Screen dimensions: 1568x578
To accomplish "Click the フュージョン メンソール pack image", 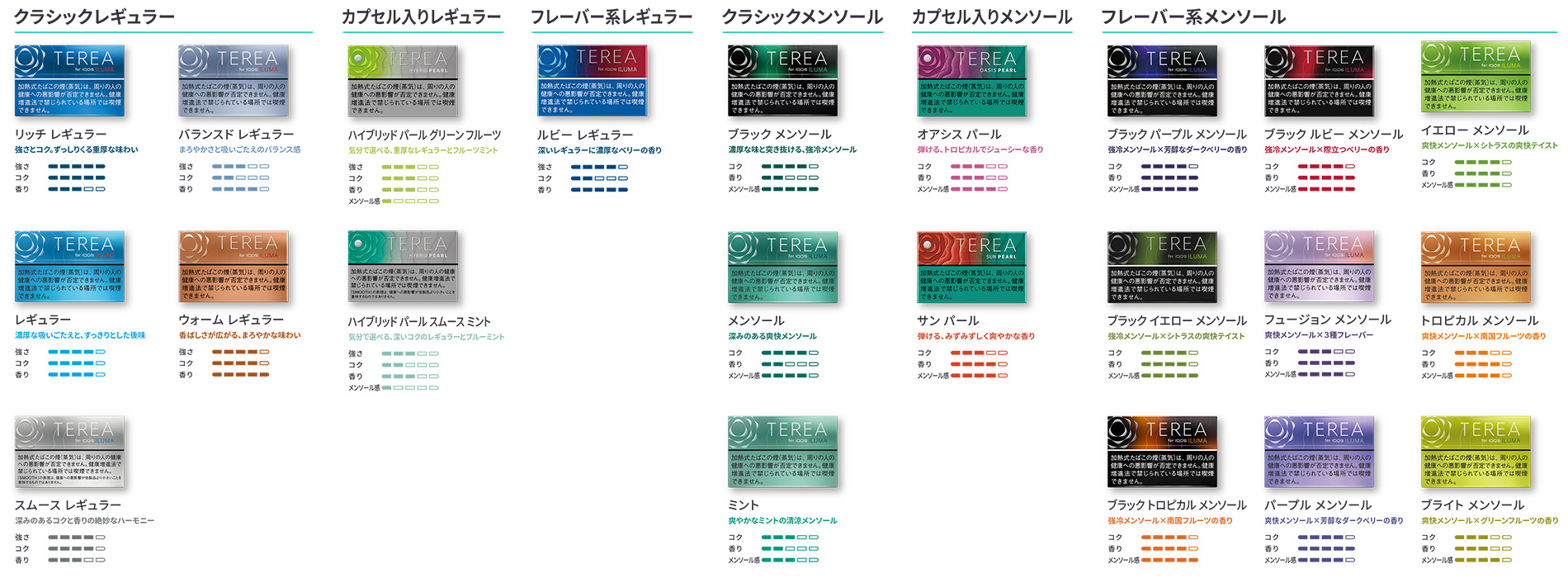I will pos(1320,267).
